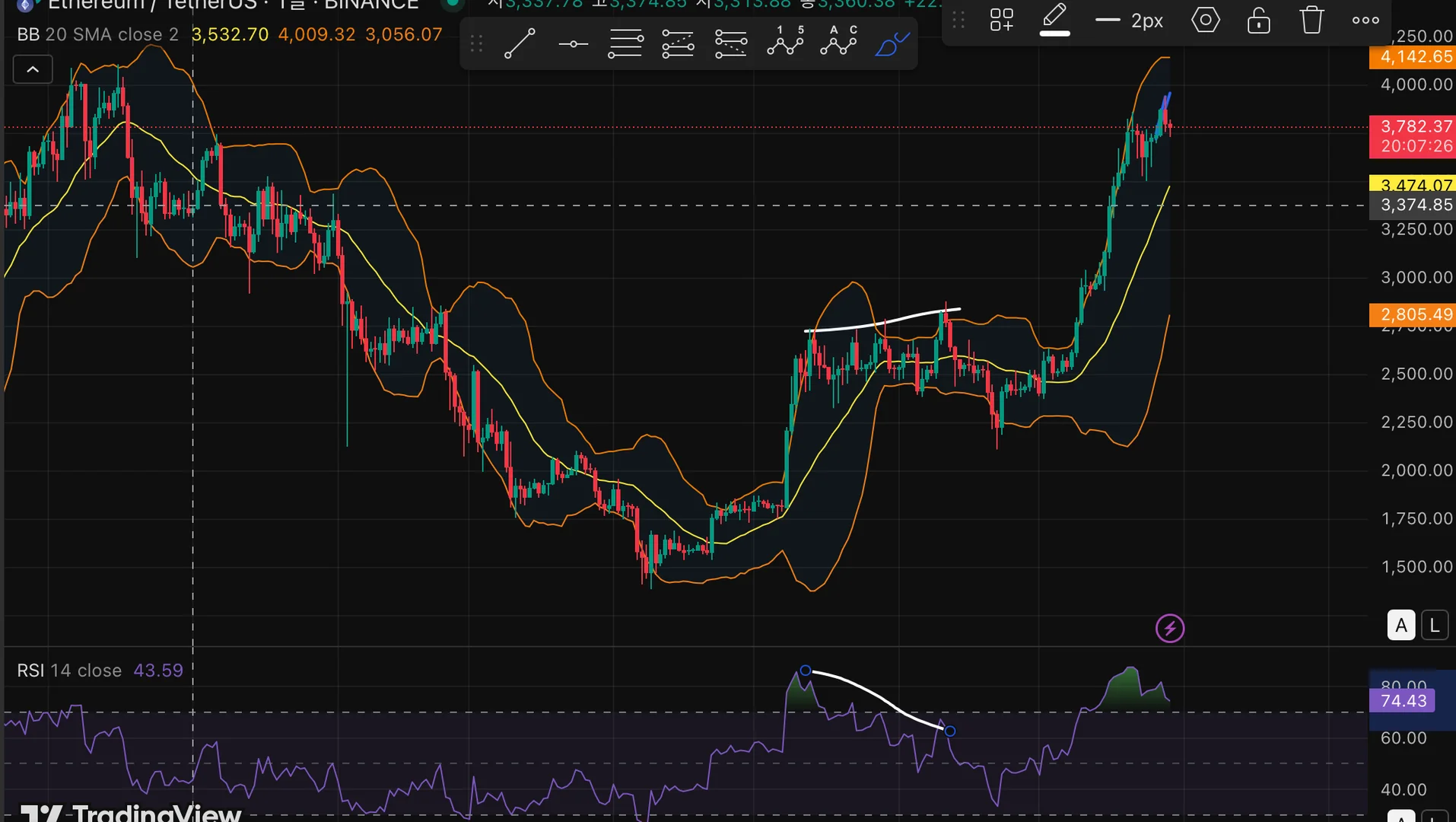The image size is (1456, 822).
Task: Select the Horizontal Line tool in favorites bar
Action: (573, 44)
